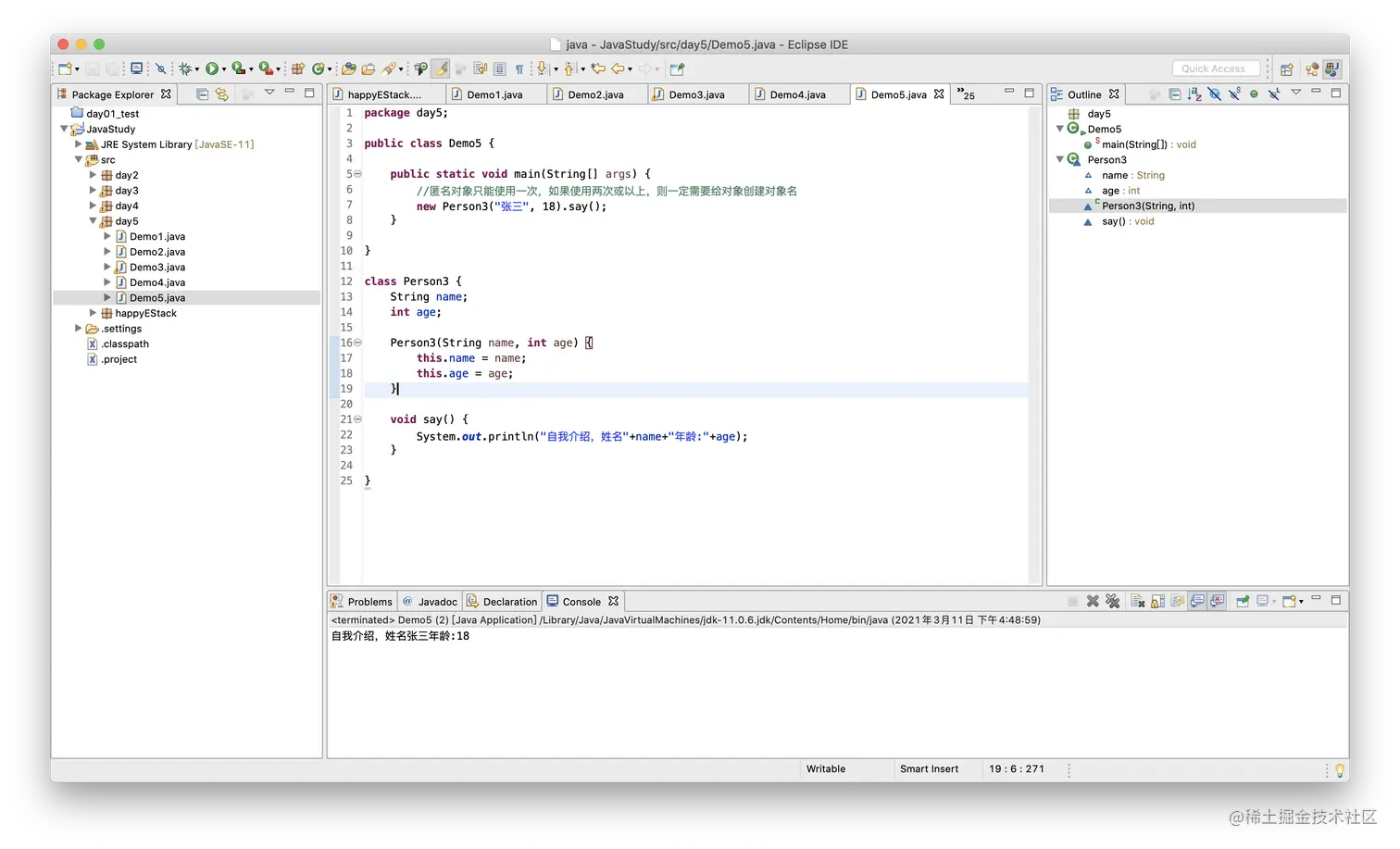Screen dimensions: 1400x849
Task: Run the program with green Run button
Action: point(212,69)
